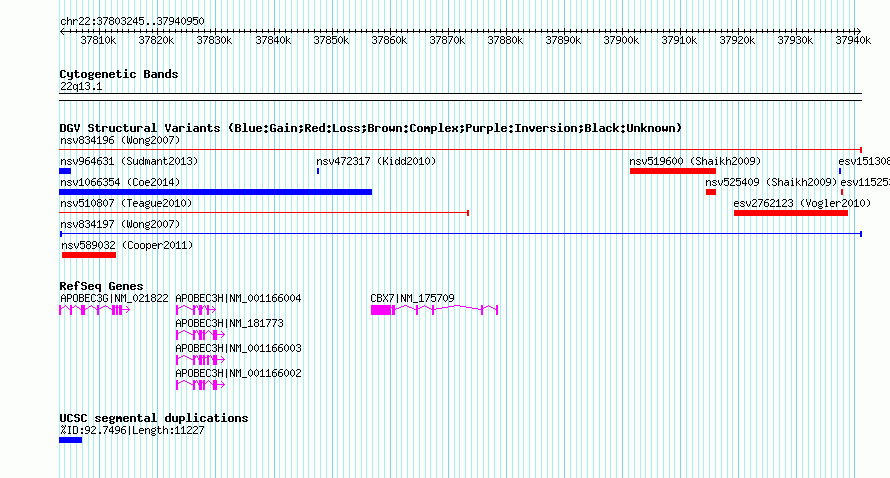890x478 pixels.
Task: Select variant label nsv472317 (Kidd2010)
Action: (376, 161)
